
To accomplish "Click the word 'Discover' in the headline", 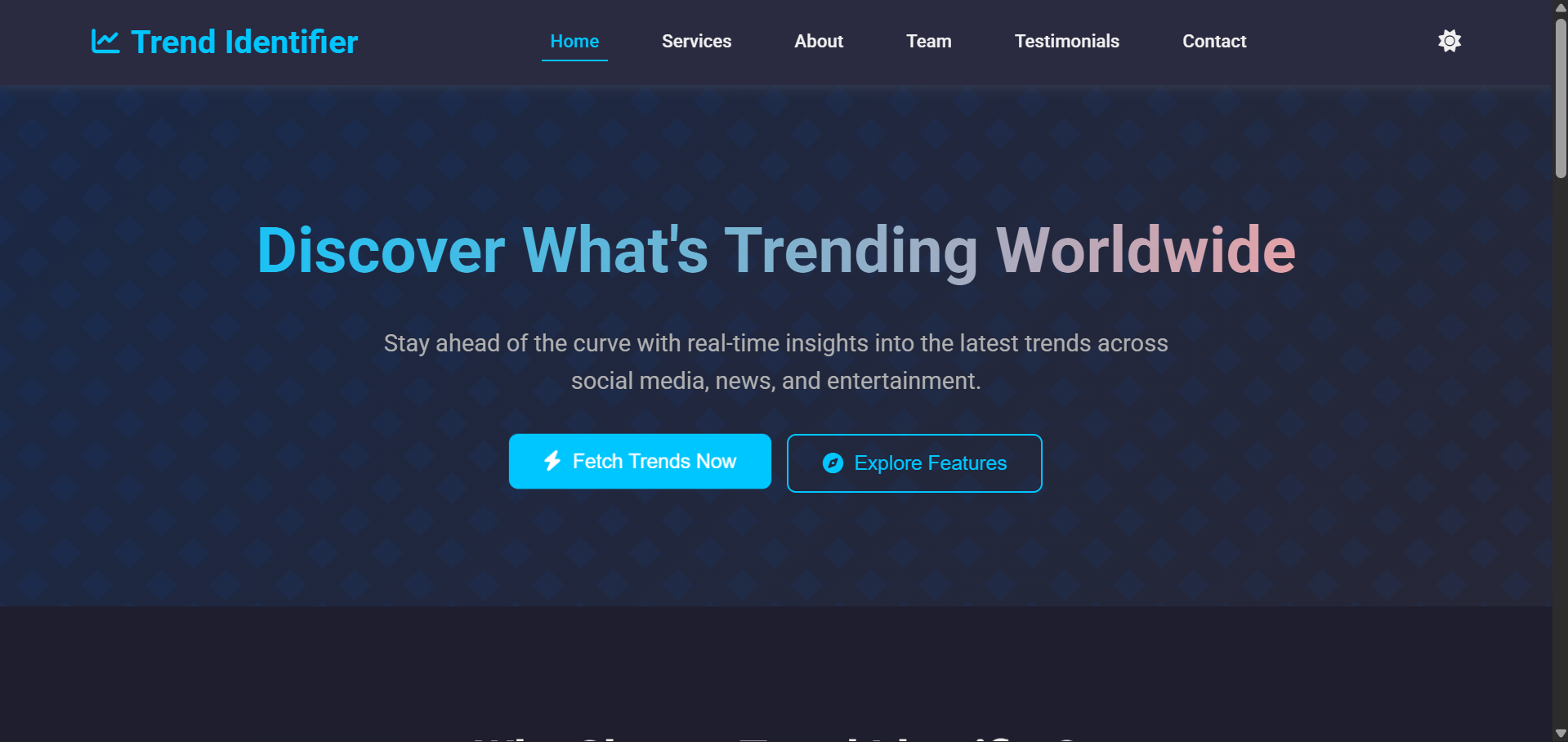I will [381, 250].
